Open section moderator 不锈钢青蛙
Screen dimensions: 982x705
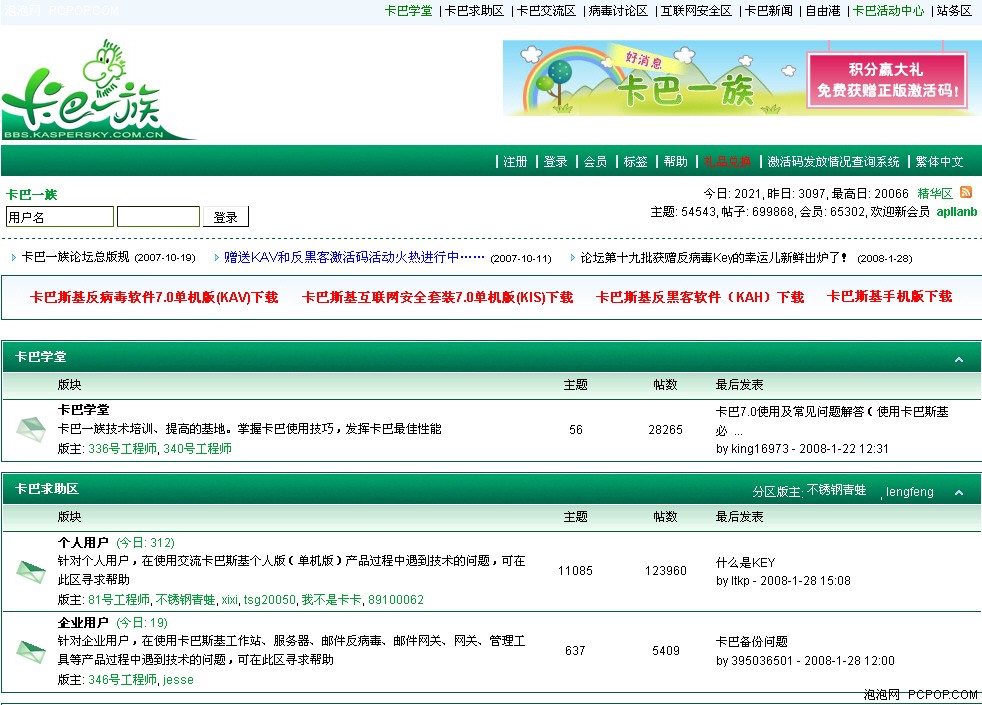[836, 490]
